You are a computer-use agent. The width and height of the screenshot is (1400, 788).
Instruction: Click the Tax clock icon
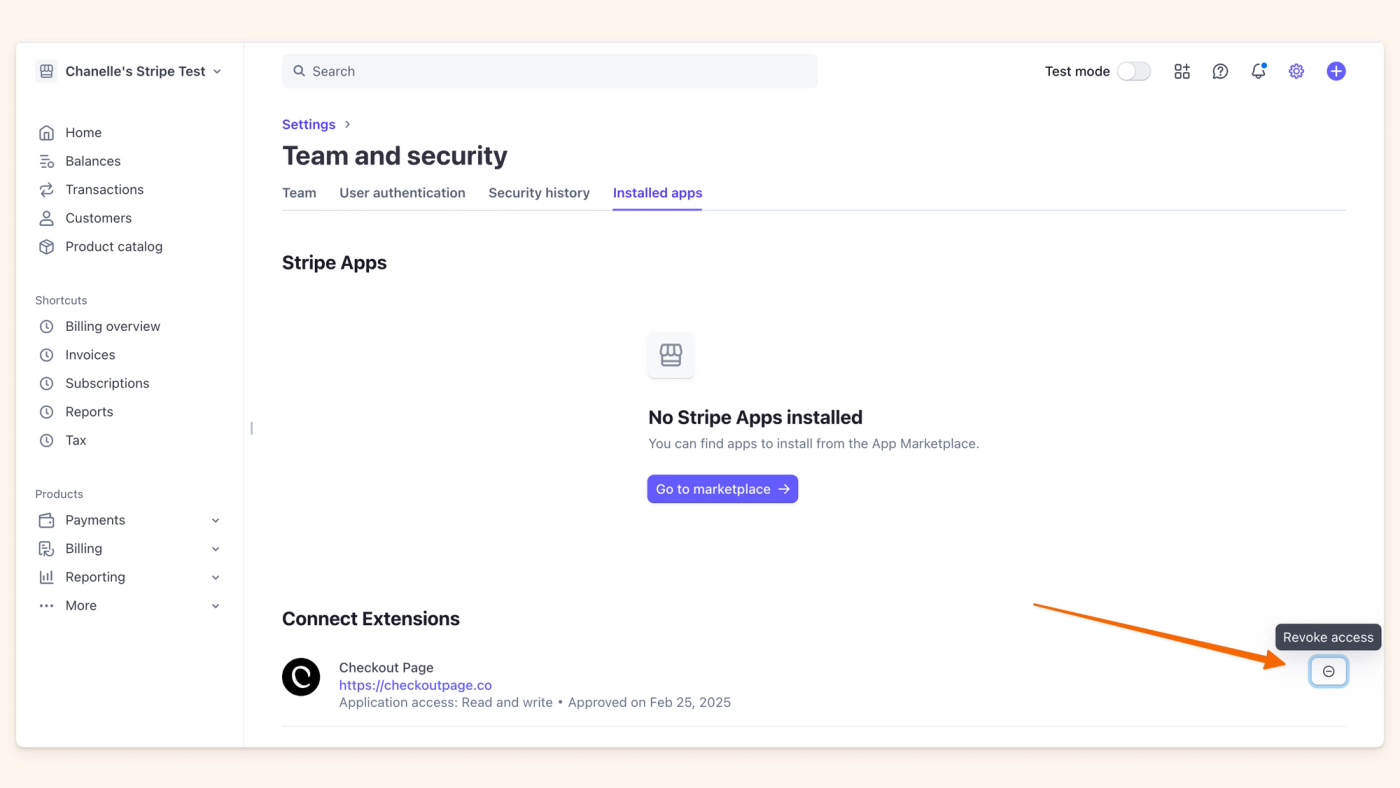46,441
